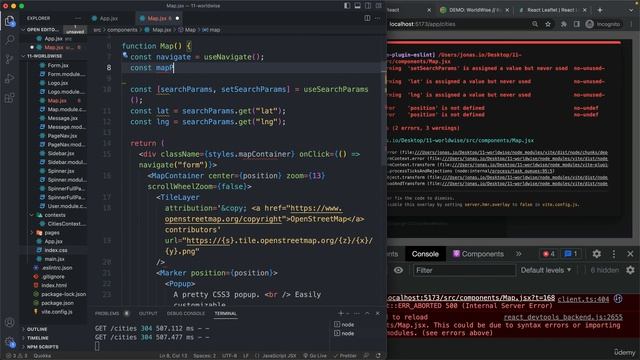Viewport: 640px width, 360px height.
Task: Click Ln 8, Col position indicator
Action: pyautogui.click(x=173, y=356)
